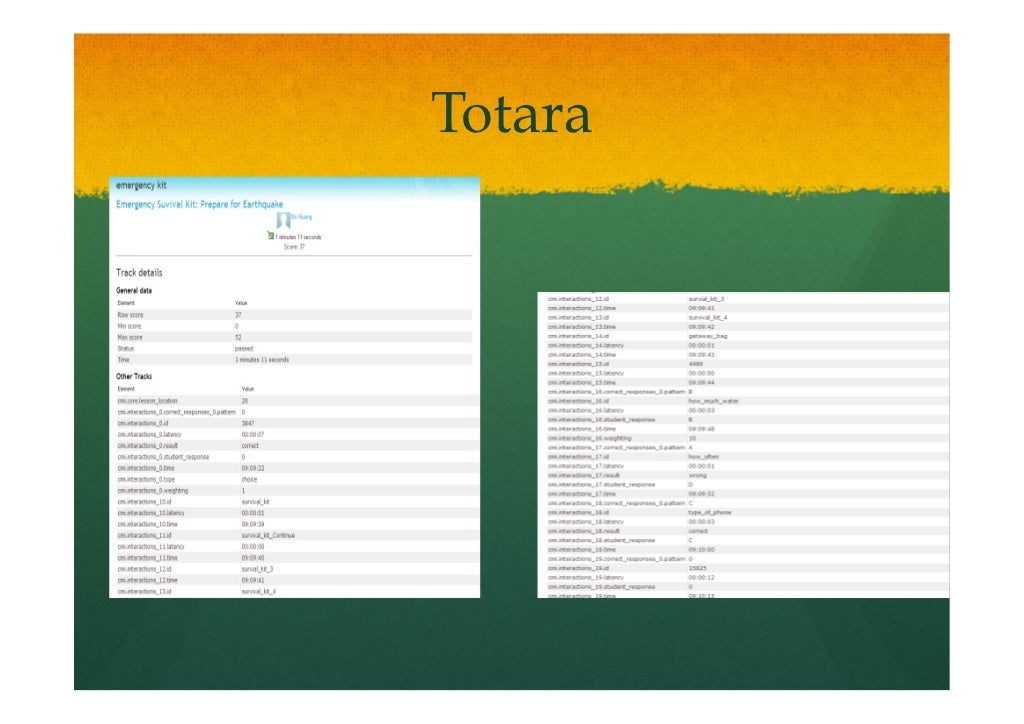The image size is (1024, 724).
Task: Click the 'cmi.interactions_16.weighting' label
Action: [590, 438]
